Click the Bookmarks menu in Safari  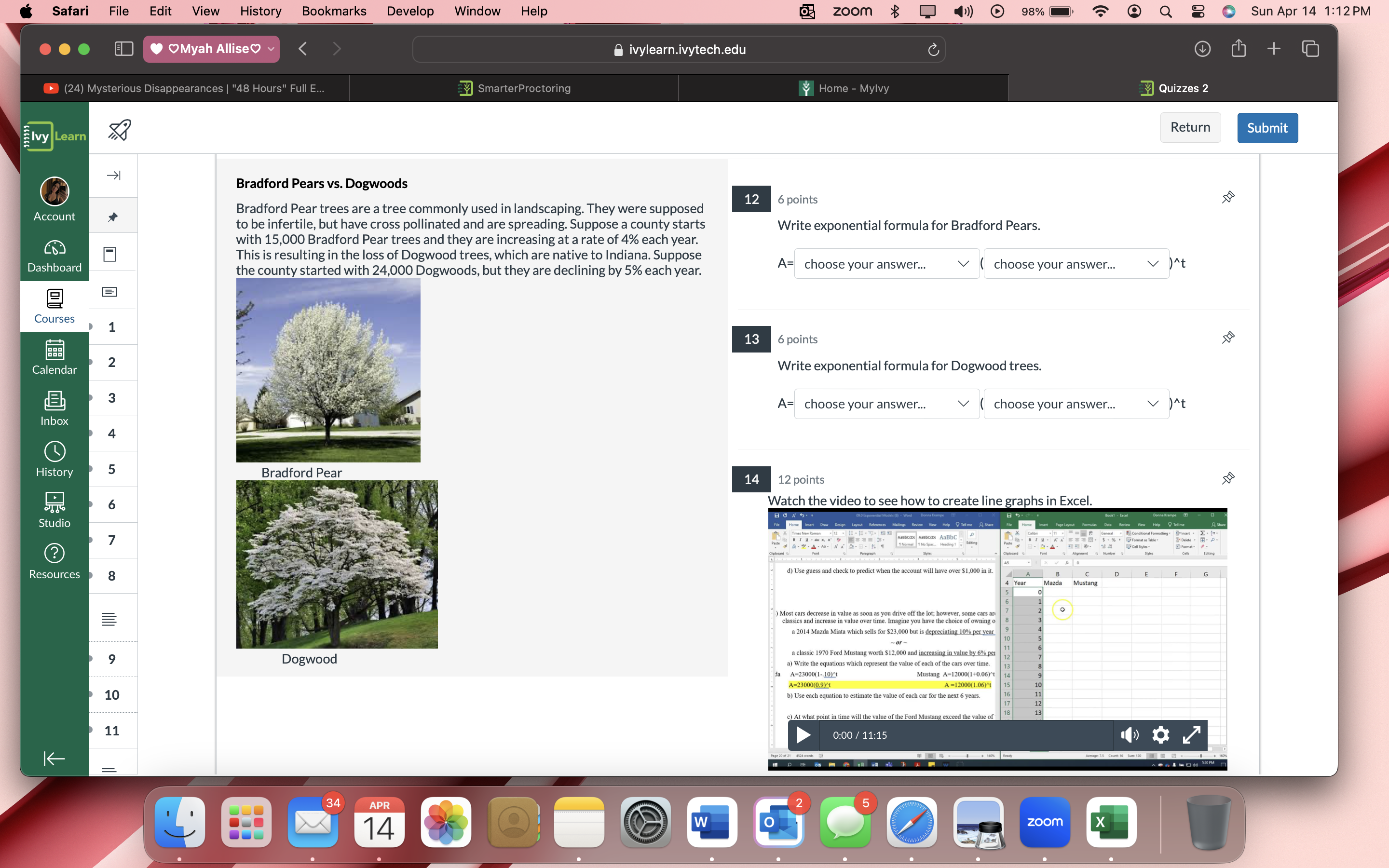[x=332, y=11]
